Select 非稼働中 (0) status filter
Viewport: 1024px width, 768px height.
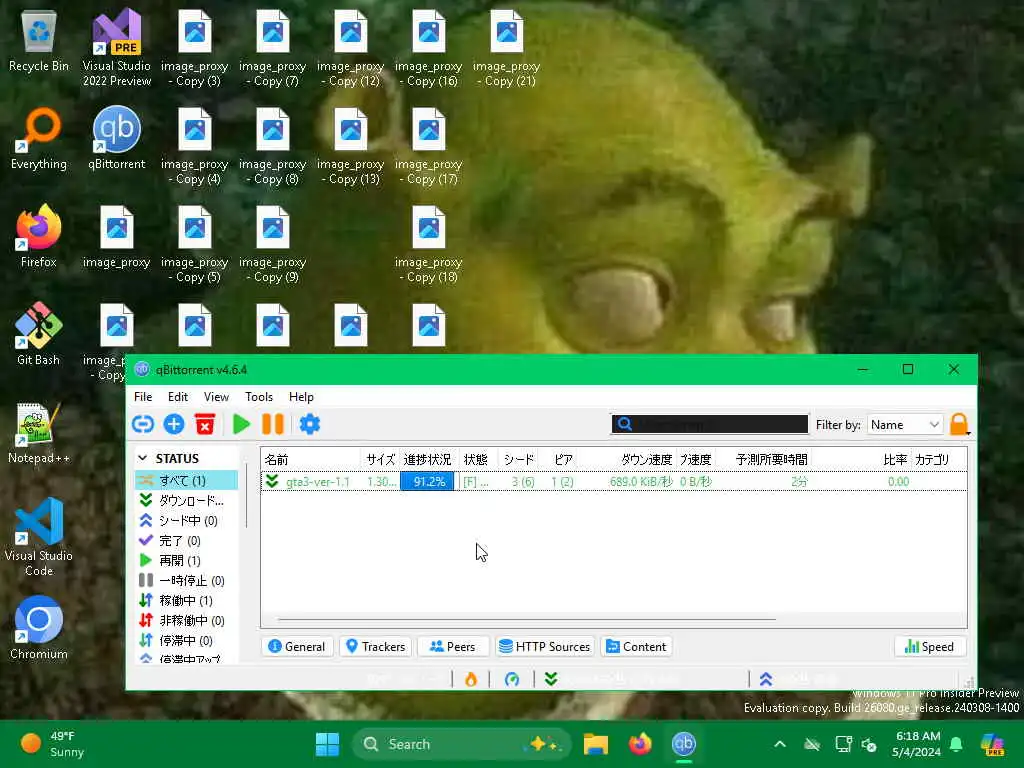coord(187,620)
